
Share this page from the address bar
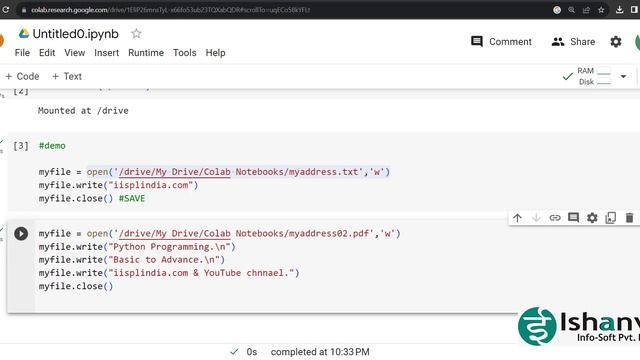pyautogui.click(x=587, y=10)
